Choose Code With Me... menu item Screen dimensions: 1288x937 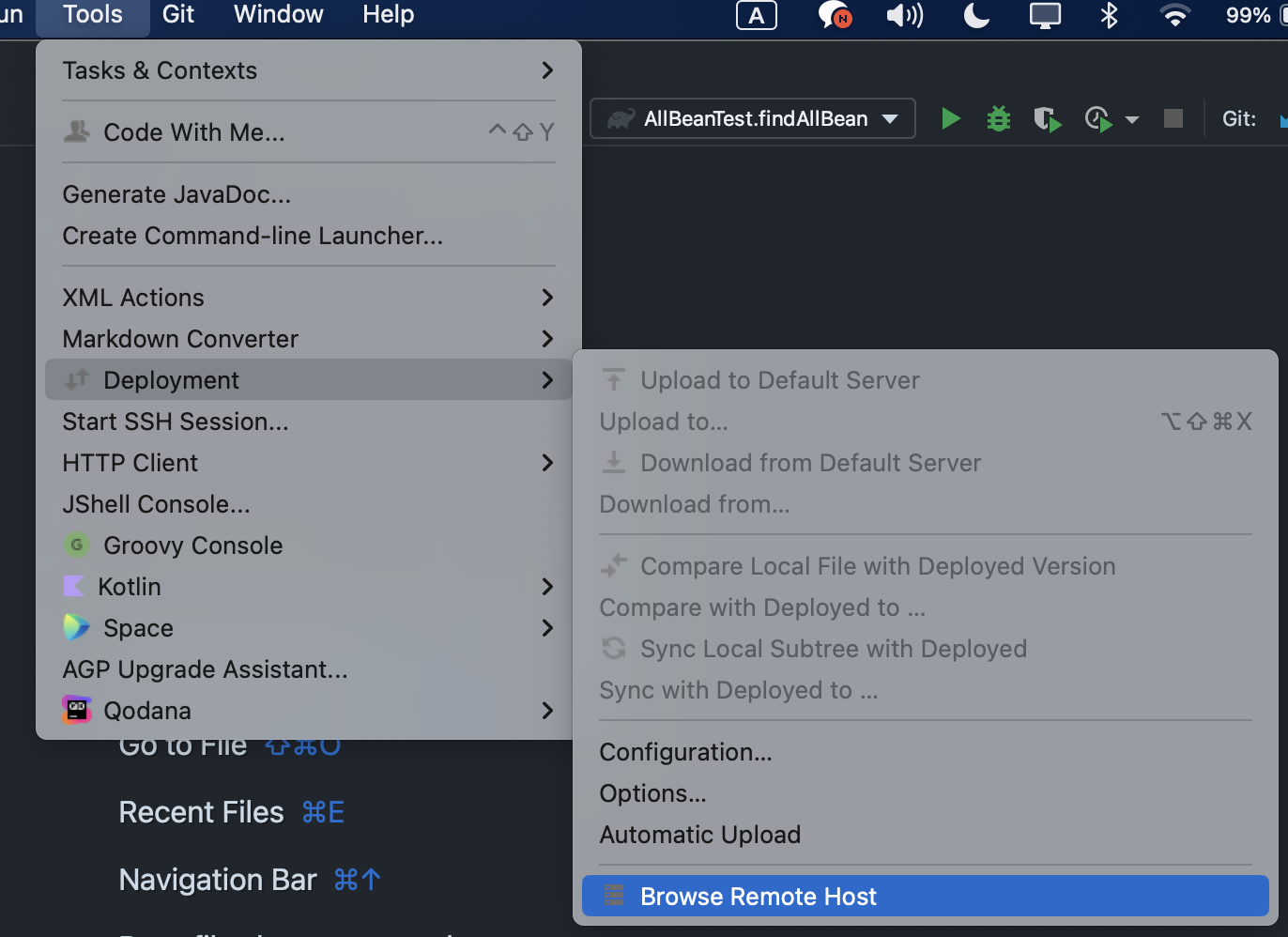309,132
